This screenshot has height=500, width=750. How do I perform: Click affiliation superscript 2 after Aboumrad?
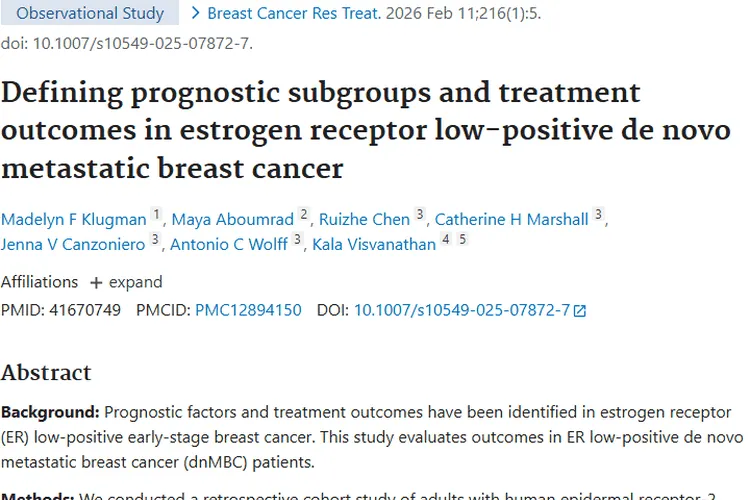pyautogui.click(x=304, y=215)
